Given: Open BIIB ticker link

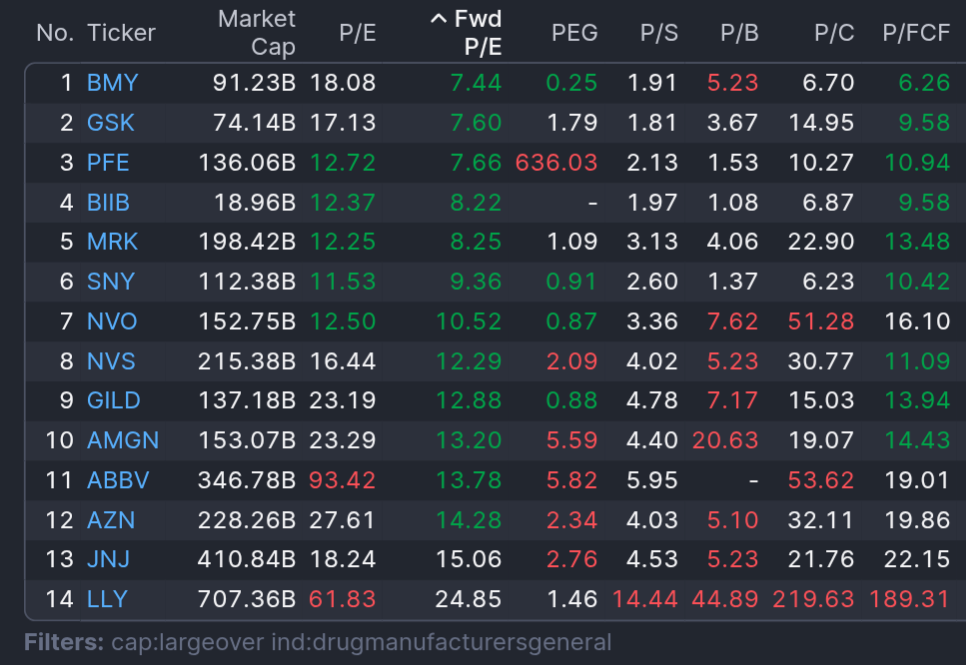Looking at the screenshot, I should (108, 203).
